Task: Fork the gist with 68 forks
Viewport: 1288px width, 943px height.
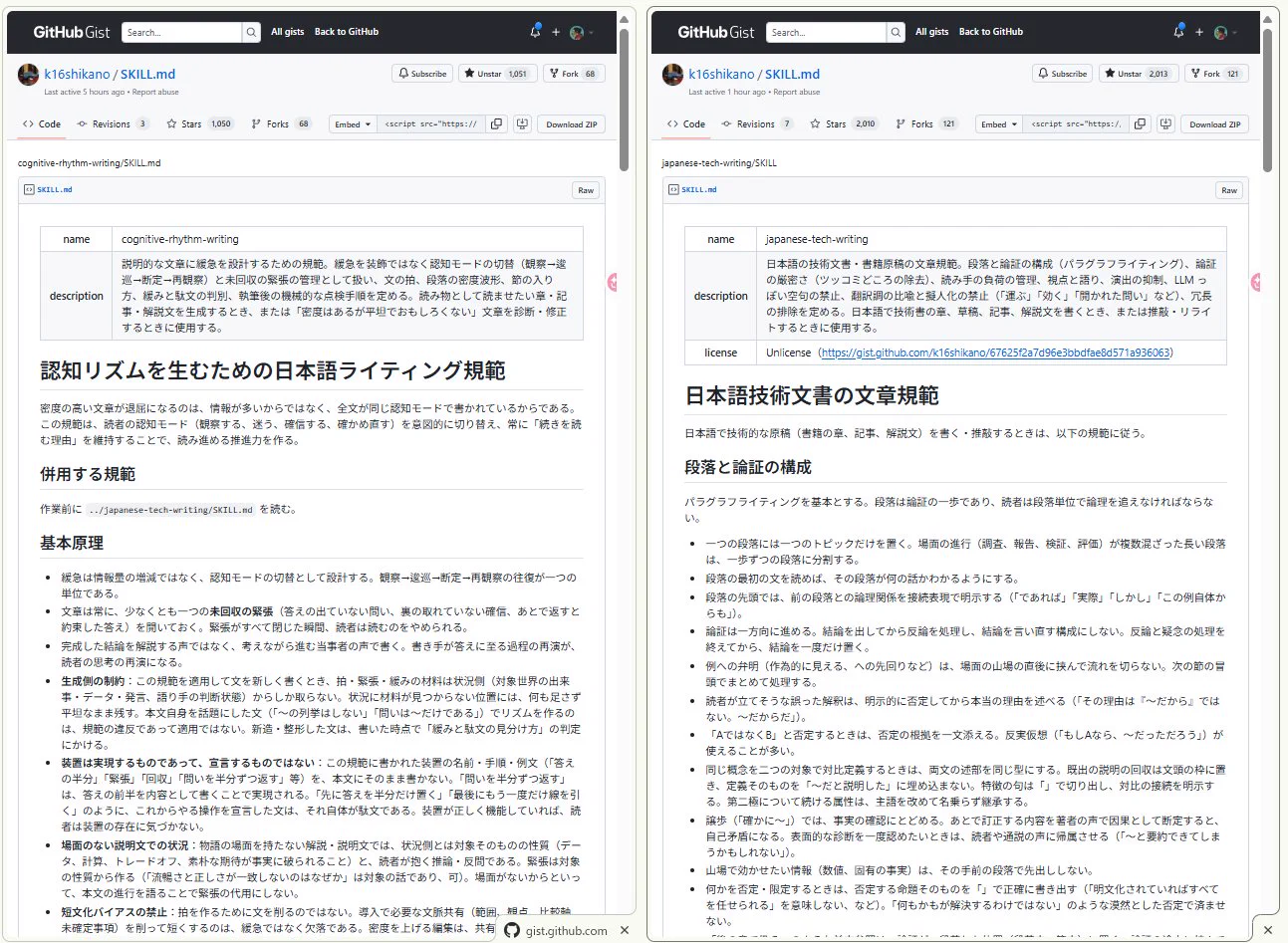Action: (574, 74)
